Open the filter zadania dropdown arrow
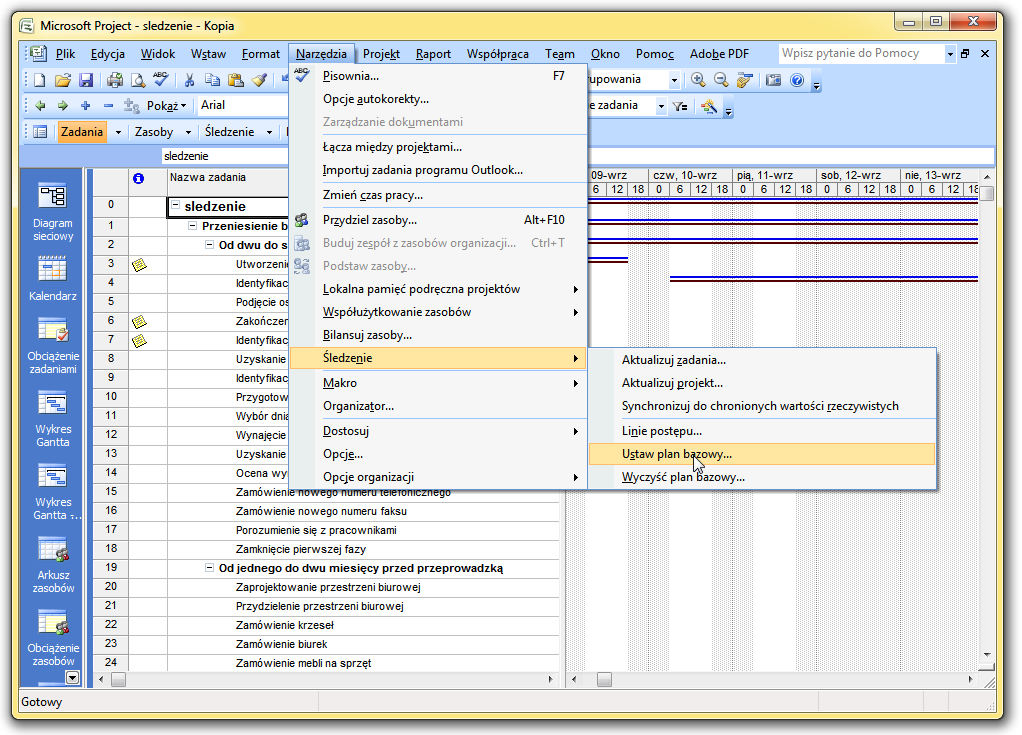The height and width of the screenshot is (735, 1022). pos(661,106)
